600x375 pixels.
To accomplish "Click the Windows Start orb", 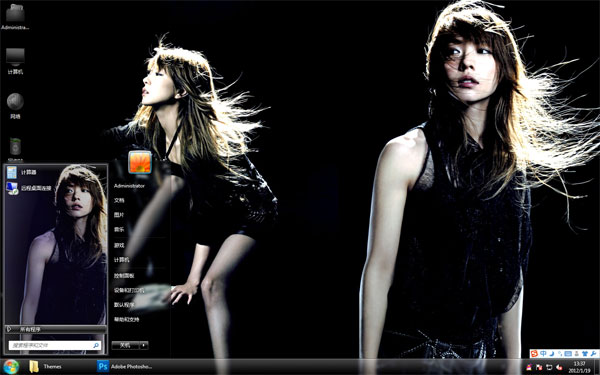I will tap(10, 367).
